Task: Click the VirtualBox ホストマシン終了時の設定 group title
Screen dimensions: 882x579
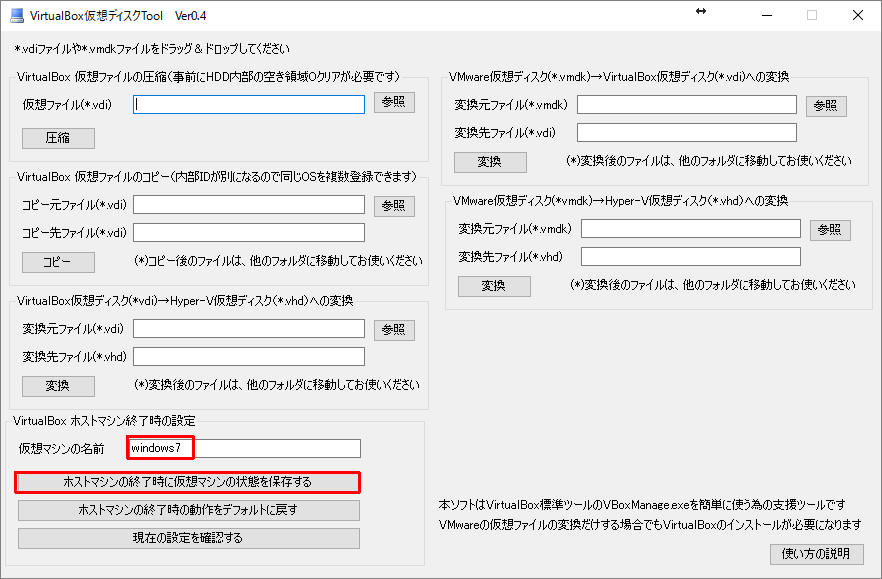Action: 104,421
